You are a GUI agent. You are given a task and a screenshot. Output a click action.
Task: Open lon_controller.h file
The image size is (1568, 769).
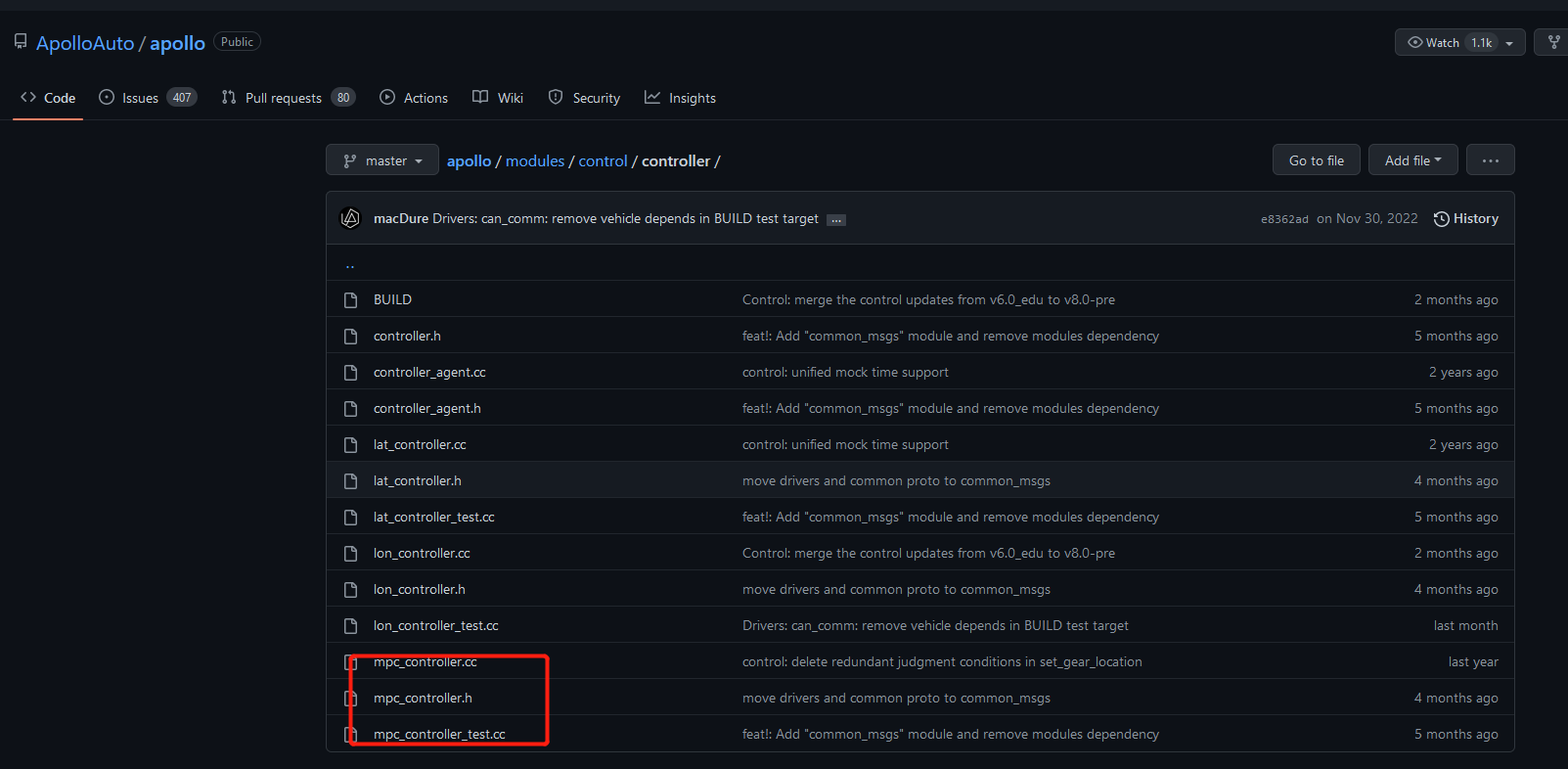tap(420, 589)
